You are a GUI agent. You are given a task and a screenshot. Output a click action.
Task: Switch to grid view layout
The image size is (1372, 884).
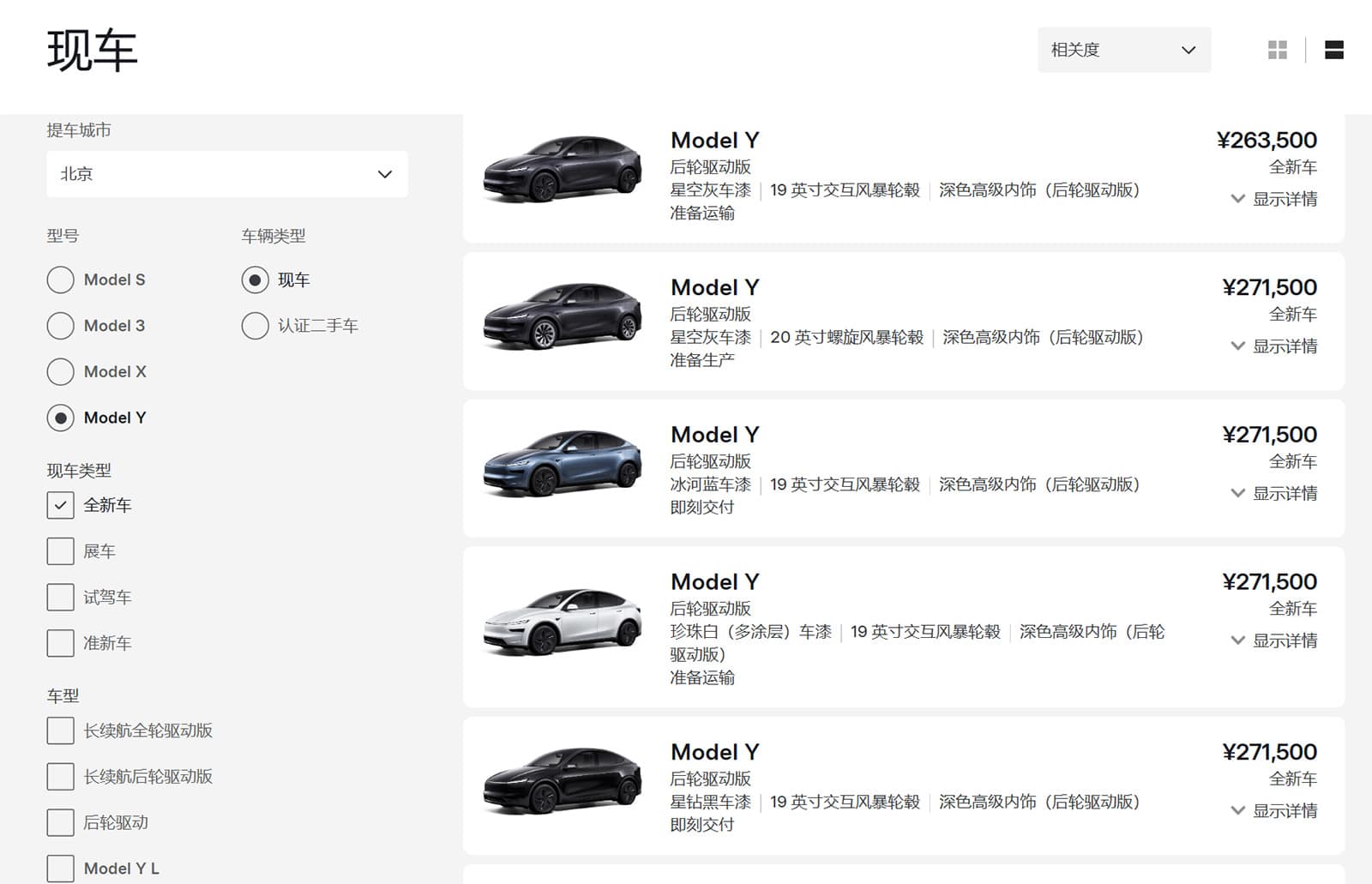1277,50
